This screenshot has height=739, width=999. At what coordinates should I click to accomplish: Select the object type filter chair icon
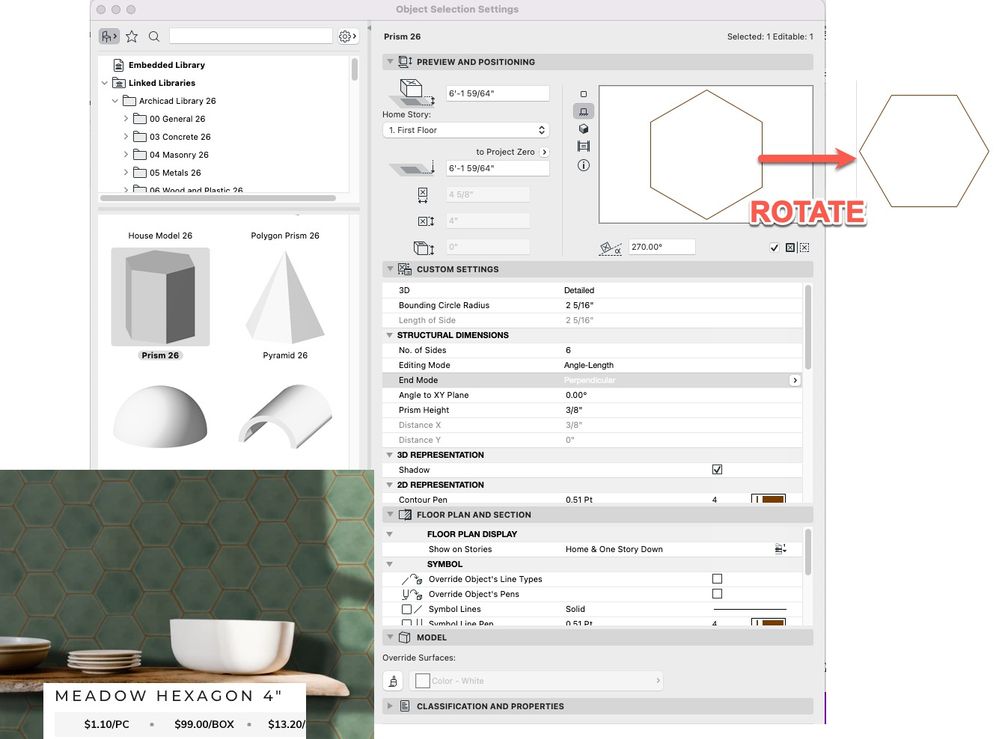point(108,35)
